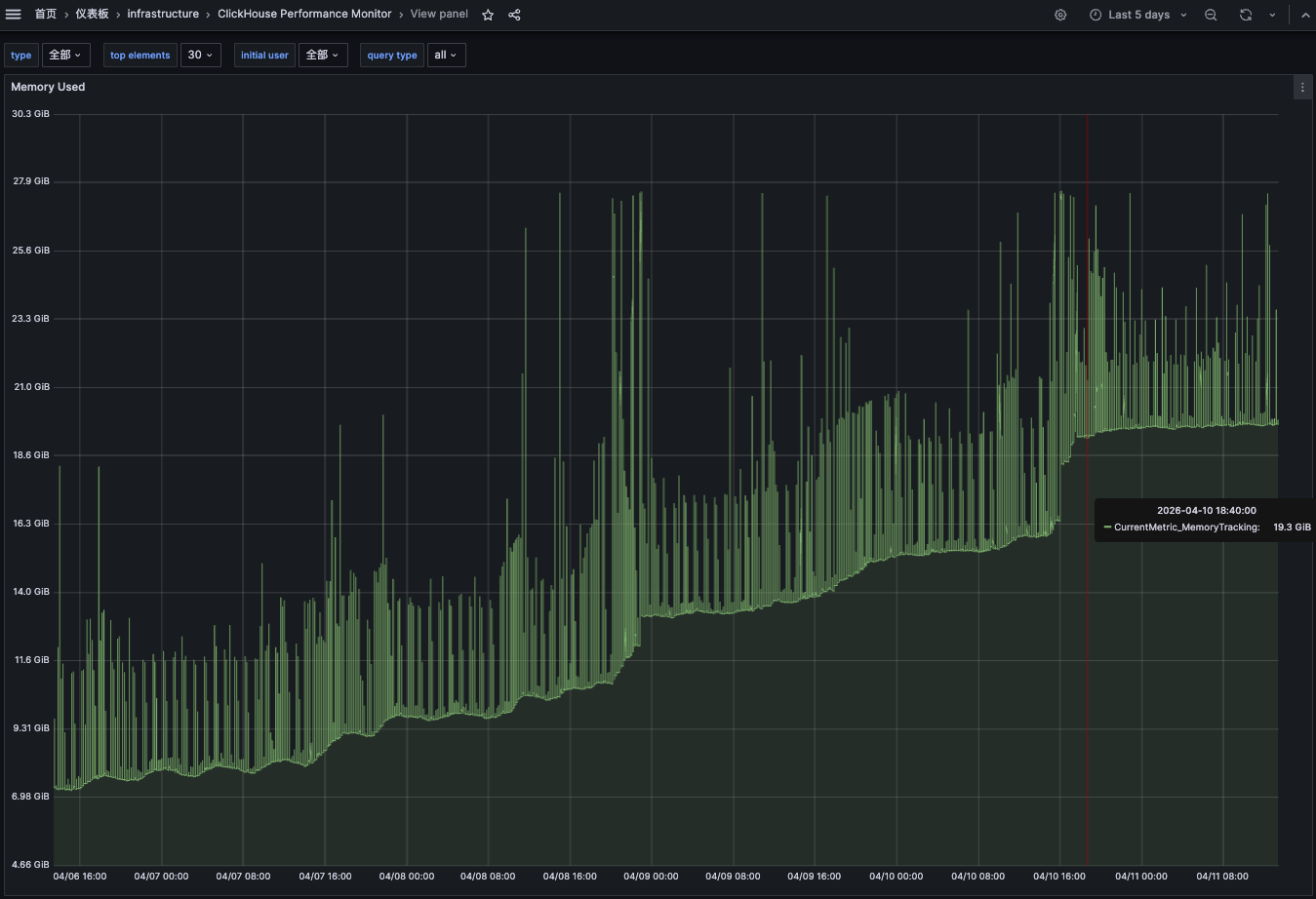Open the top elements dropdown set to 30
Screen dimensions: 1316x899
[200, 55]
